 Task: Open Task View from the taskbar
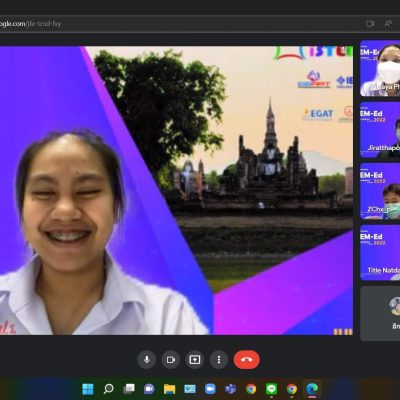pos(129,389)
